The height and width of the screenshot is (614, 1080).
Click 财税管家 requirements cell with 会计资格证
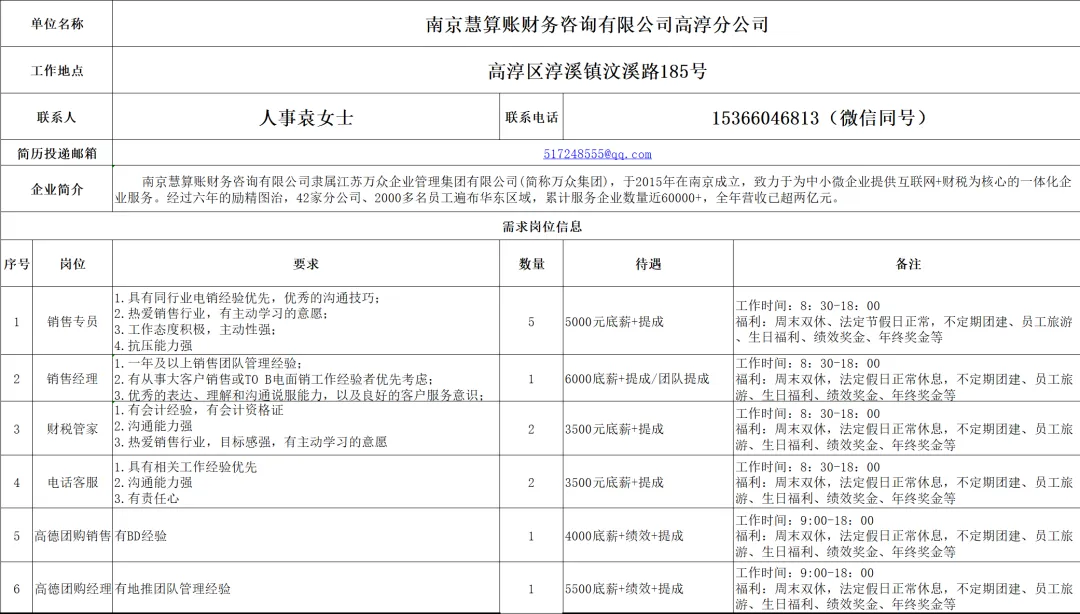[x=306, y=429]
